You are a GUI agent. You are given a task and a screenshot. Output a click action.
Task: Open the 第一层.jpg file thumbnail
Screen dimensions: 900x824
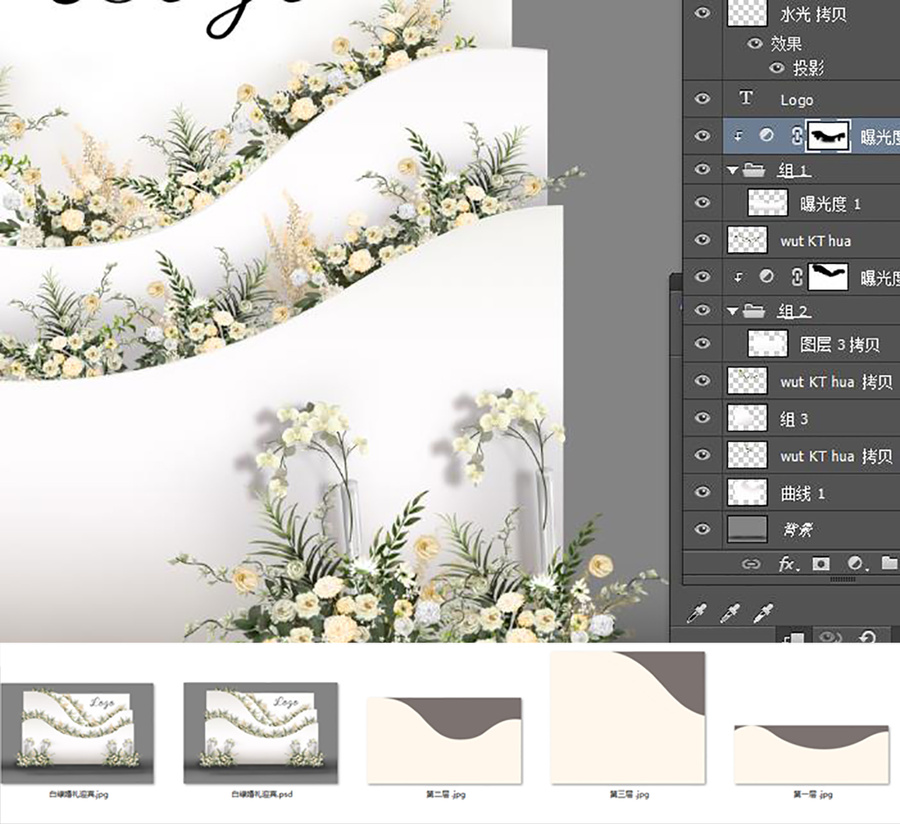(x=812, y=754)
